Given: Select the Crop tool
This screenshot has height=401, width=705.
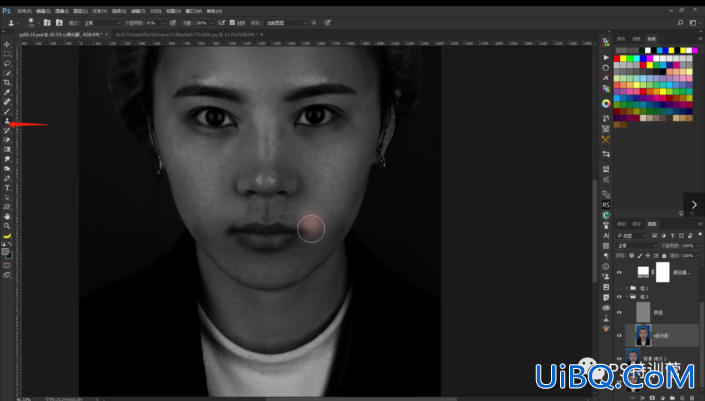Looking at the screenshot, I should point(7,83).
